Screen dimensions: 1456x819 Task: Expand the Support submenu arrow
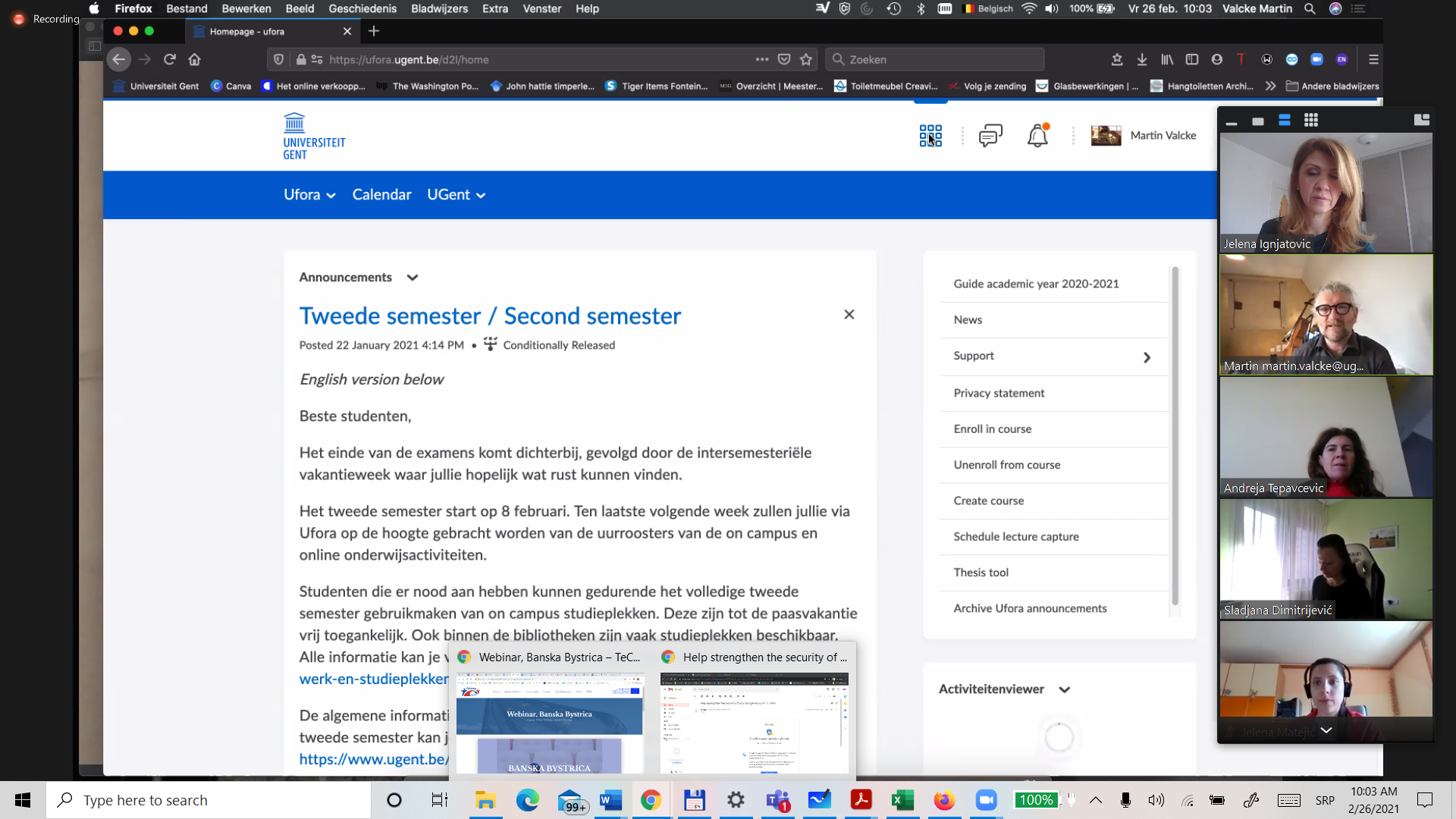[x=1147, y=357]
